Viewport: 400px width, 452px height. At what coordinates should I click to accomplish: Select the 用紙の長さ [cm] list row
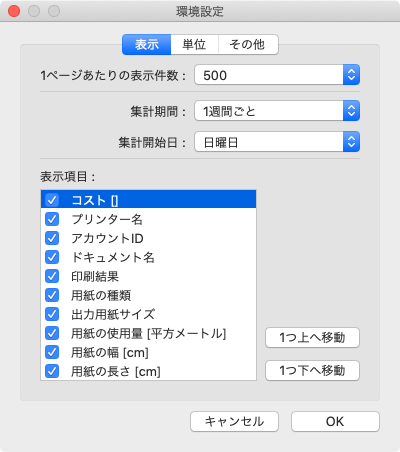coord(148,371)
